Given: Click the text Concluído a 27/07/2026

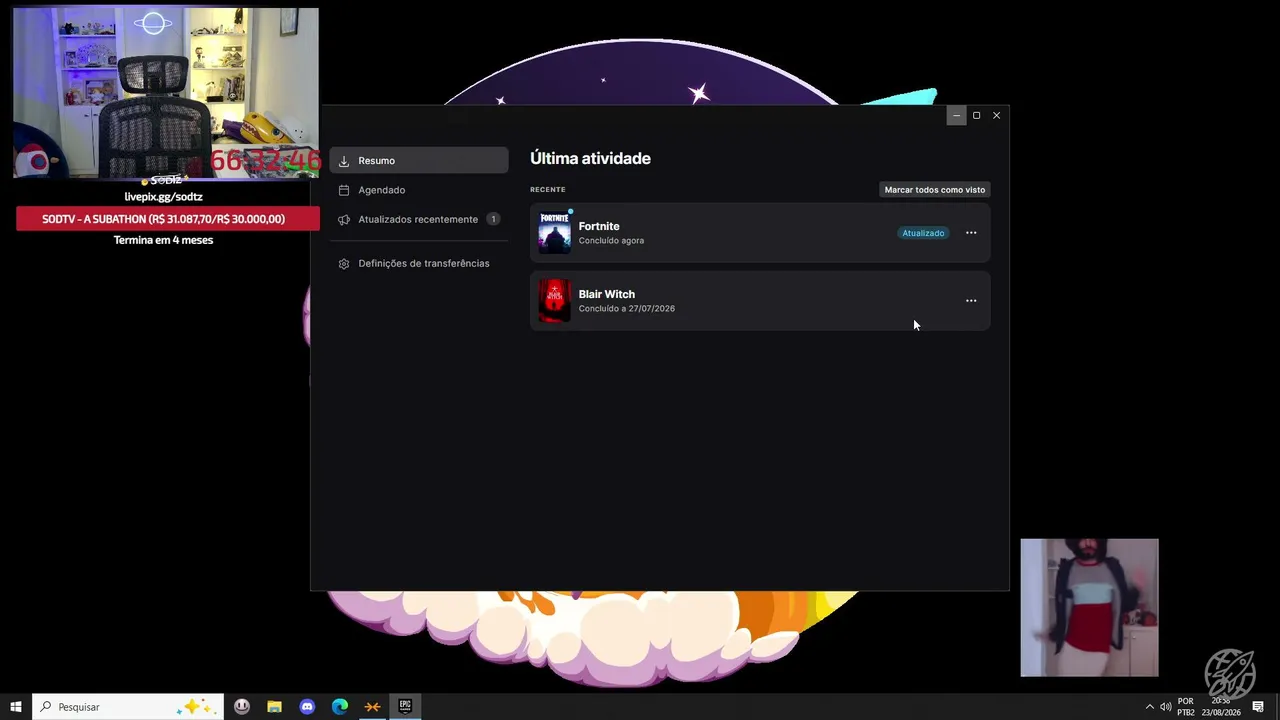Looking at the screenshot, I should [627, 309].
